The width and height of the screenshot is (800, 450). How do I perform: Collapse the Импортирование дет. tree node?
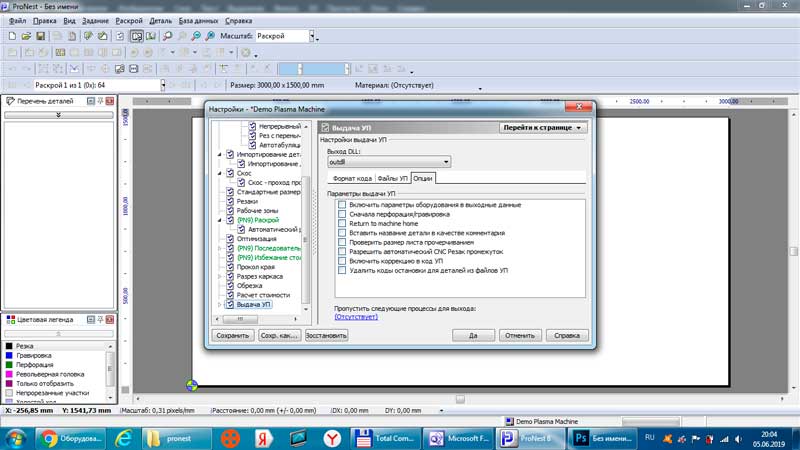point(220,154)
